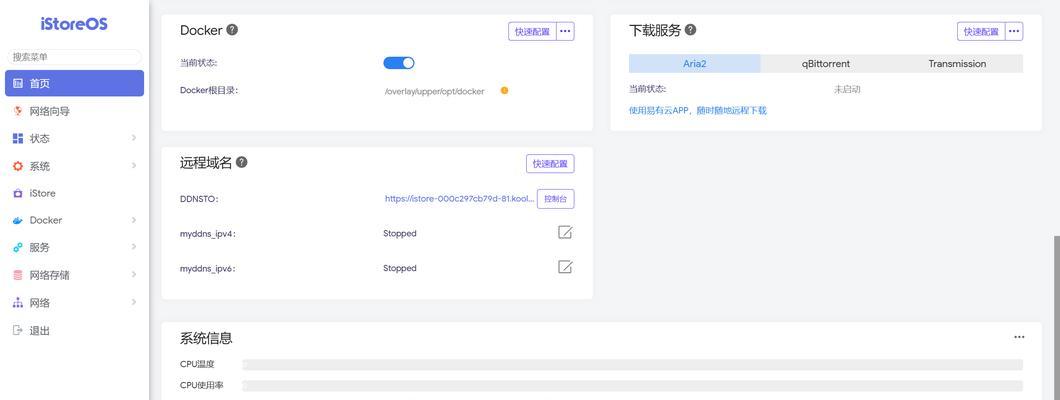The height and width of the screenshot is (400, 1060).
Task: Click the 服务 services icon
Action: [x=18, y=247]
